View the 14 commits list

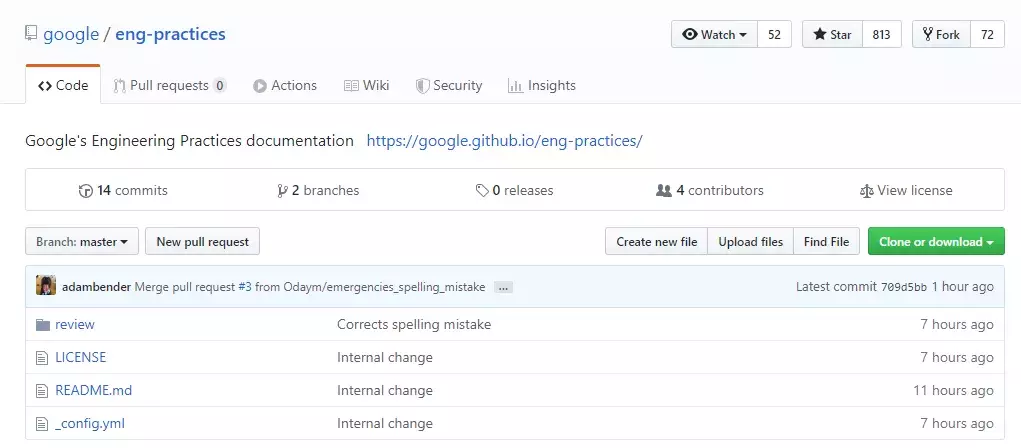click(122, 191)
